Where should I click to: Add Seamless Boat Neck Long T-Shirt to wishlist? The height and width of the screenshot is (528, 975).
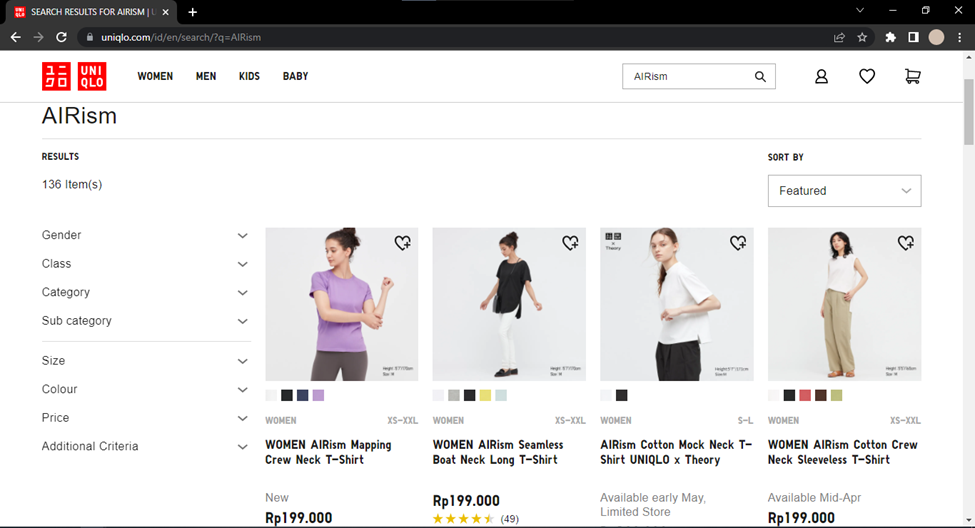(x=570, y=243)
